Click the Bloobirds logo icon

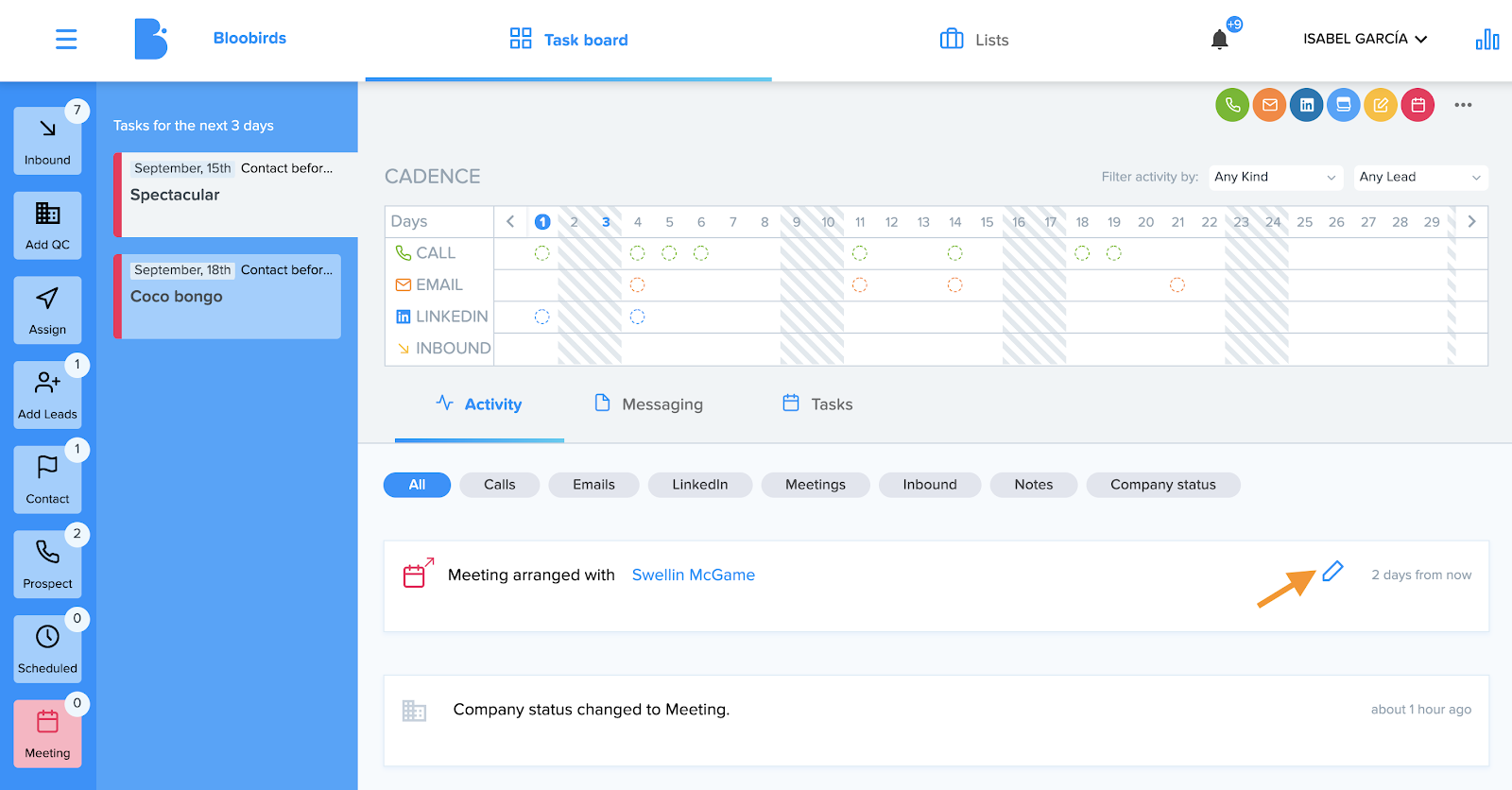click(x=151, y=39)
